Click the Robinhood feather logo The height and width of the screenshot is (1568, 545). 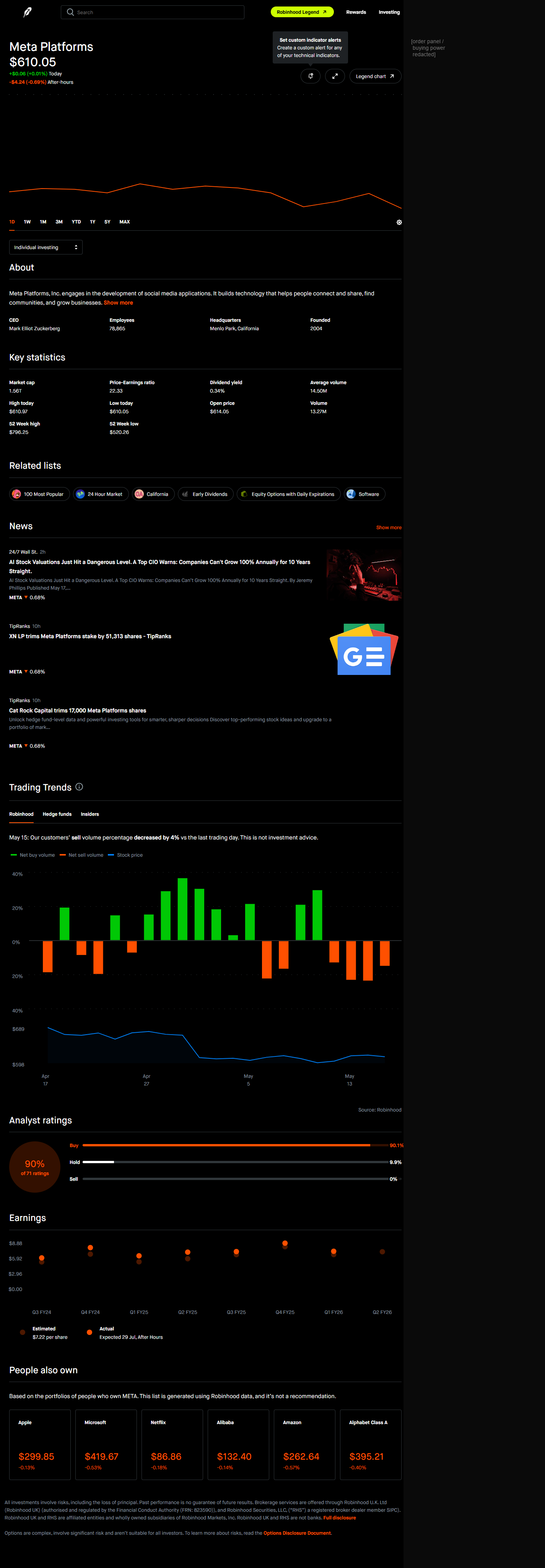[28, 12]
